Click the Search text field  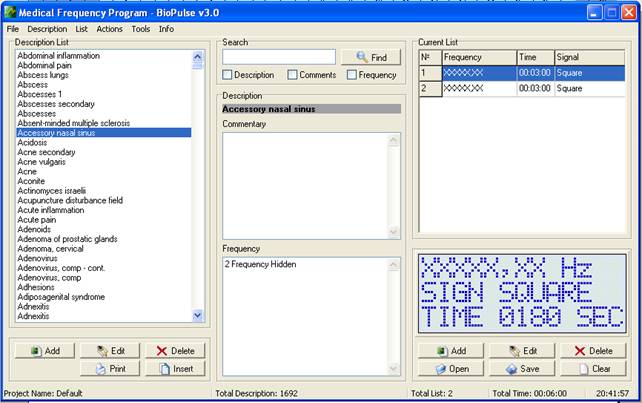[x=278, y=57]
